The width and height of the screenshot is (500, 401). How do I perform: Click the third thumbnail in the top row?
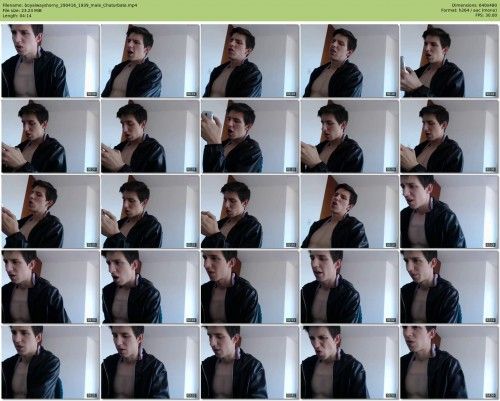click(x=250, y=61)
